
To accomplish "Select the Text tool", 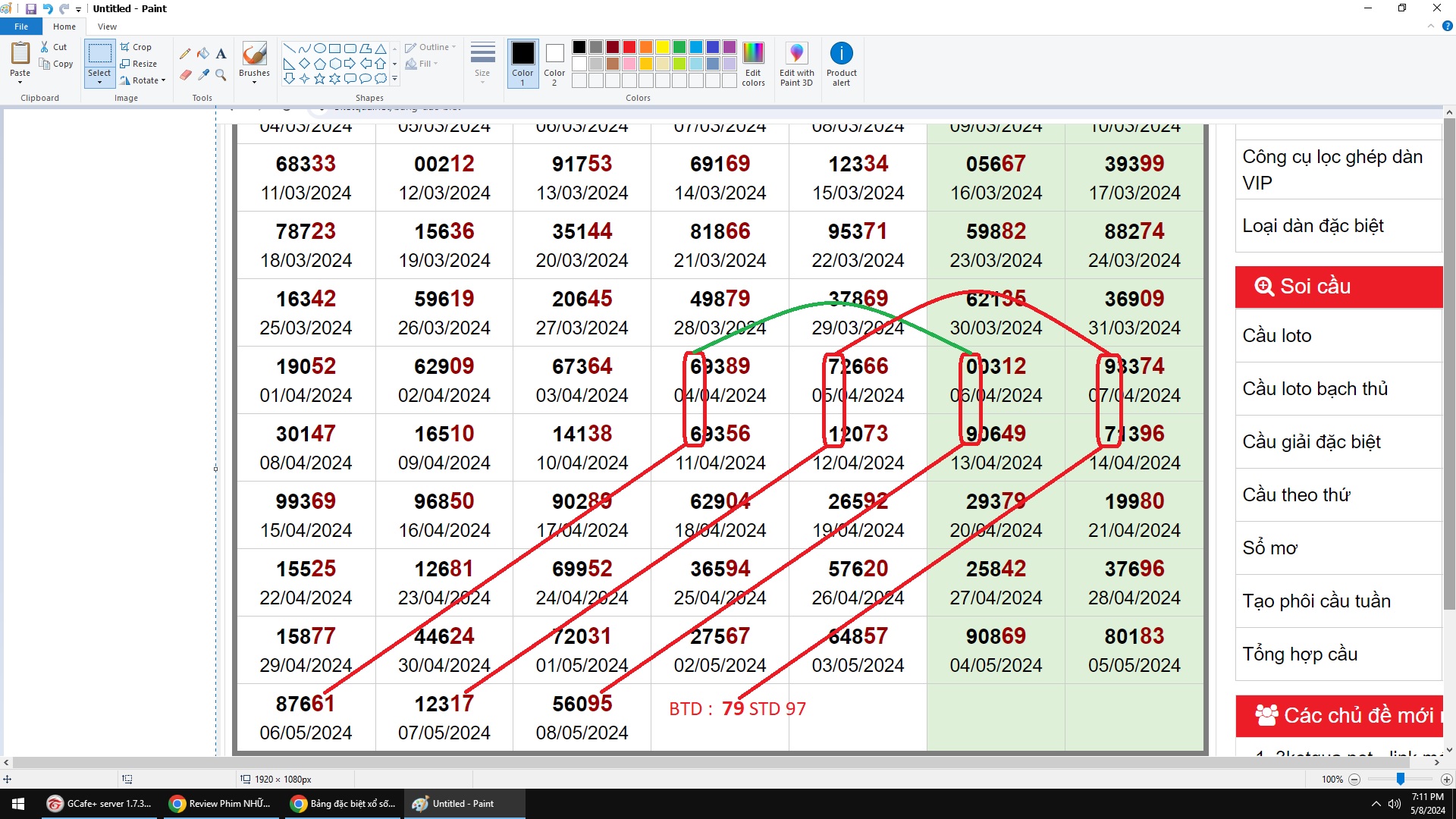I will click(x=221, y=54).
